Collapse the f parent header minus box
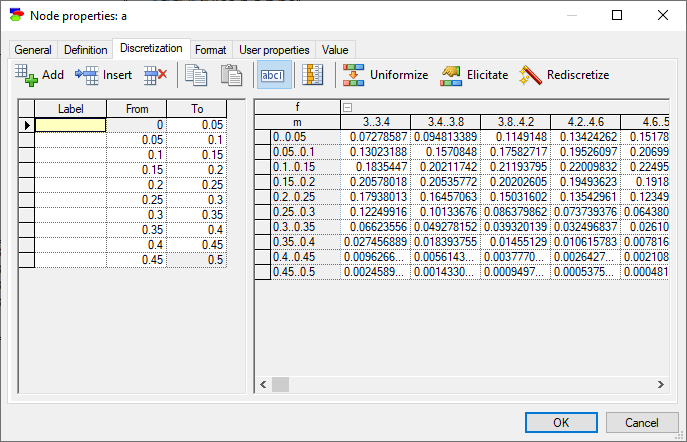Viewport: 687px width, 442px height. pyautogui.click(x=347, y=107)
